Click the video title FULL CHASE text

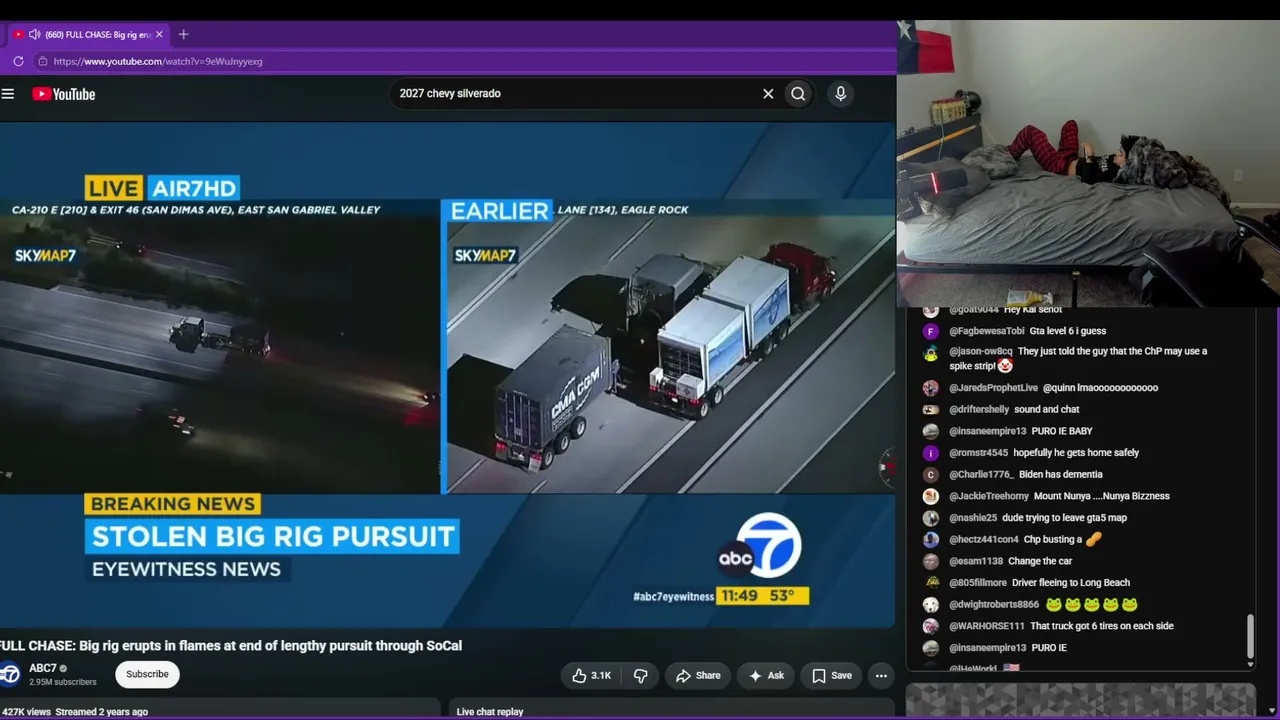231,646
